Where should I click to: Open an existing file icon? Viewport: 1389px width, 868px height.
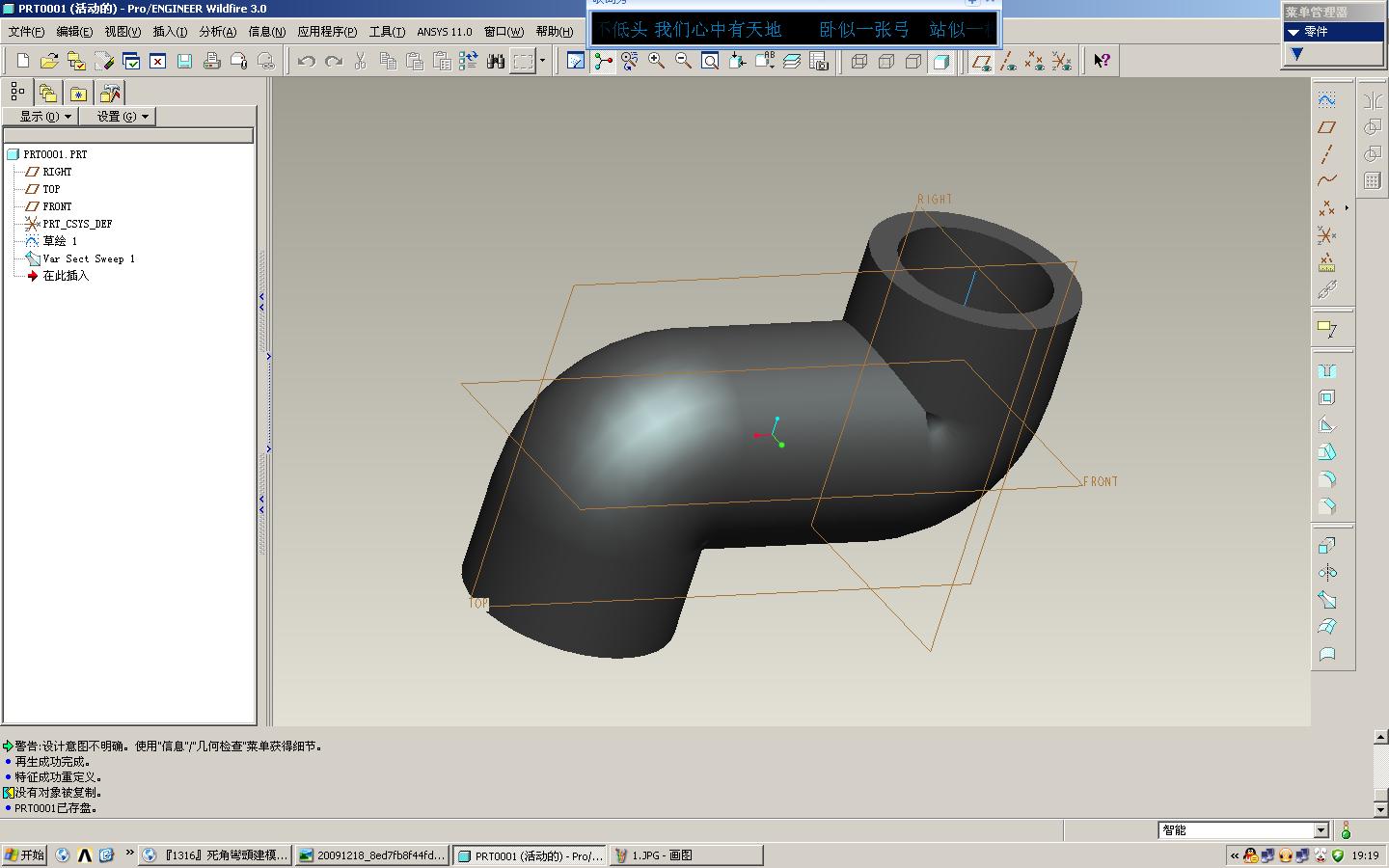[49, 61]
